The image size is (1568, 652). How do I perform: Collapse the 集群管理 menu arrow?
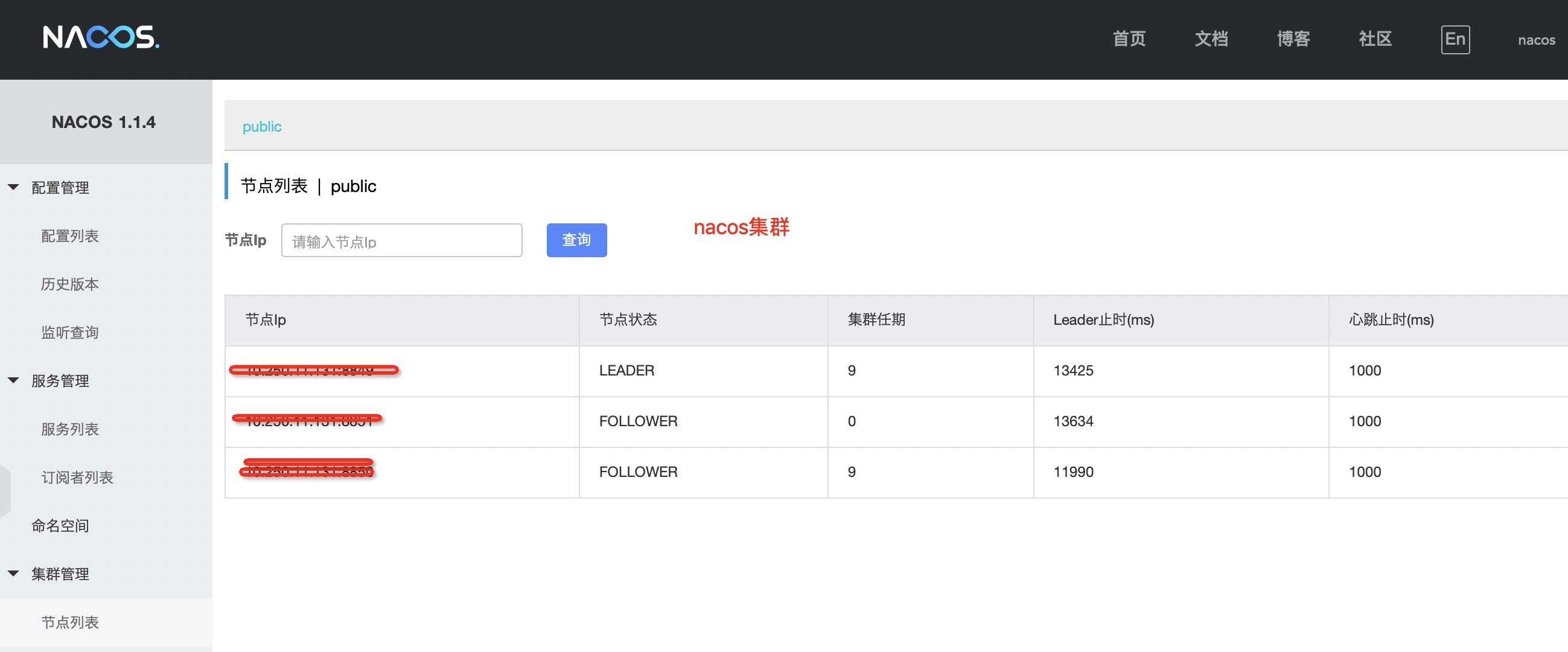[13, 574]
